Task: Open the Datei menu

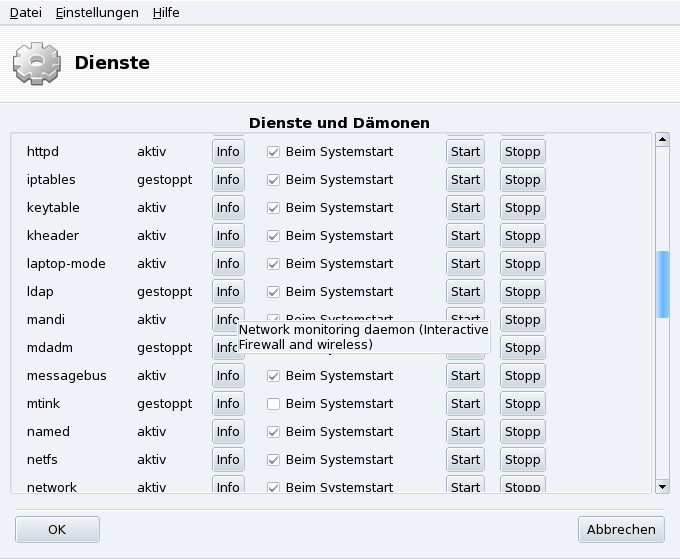Action: 26,13
